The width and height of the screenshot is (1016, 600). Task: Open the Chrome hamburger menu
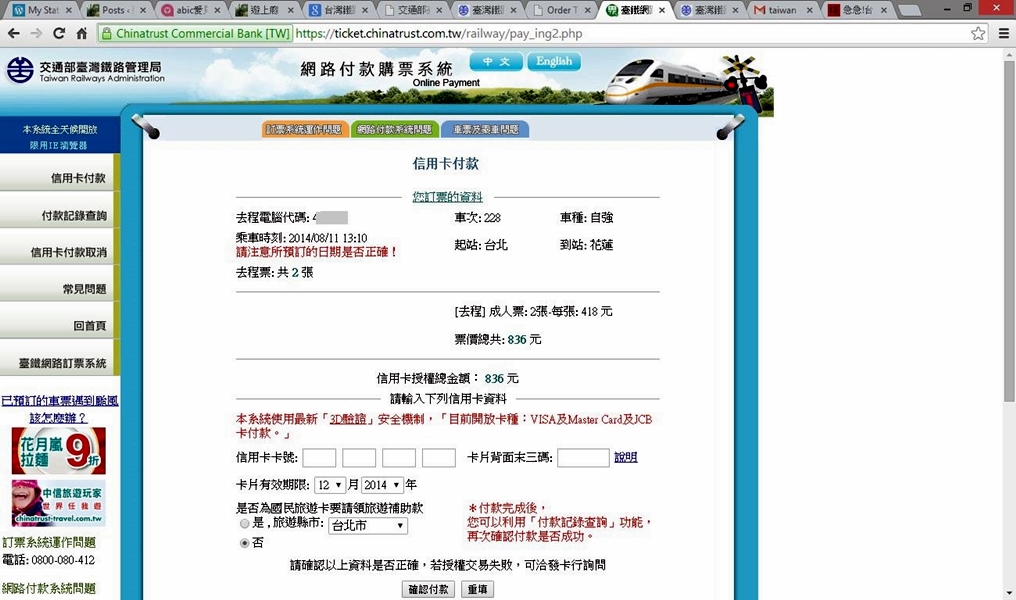(x=1002, y=33)
